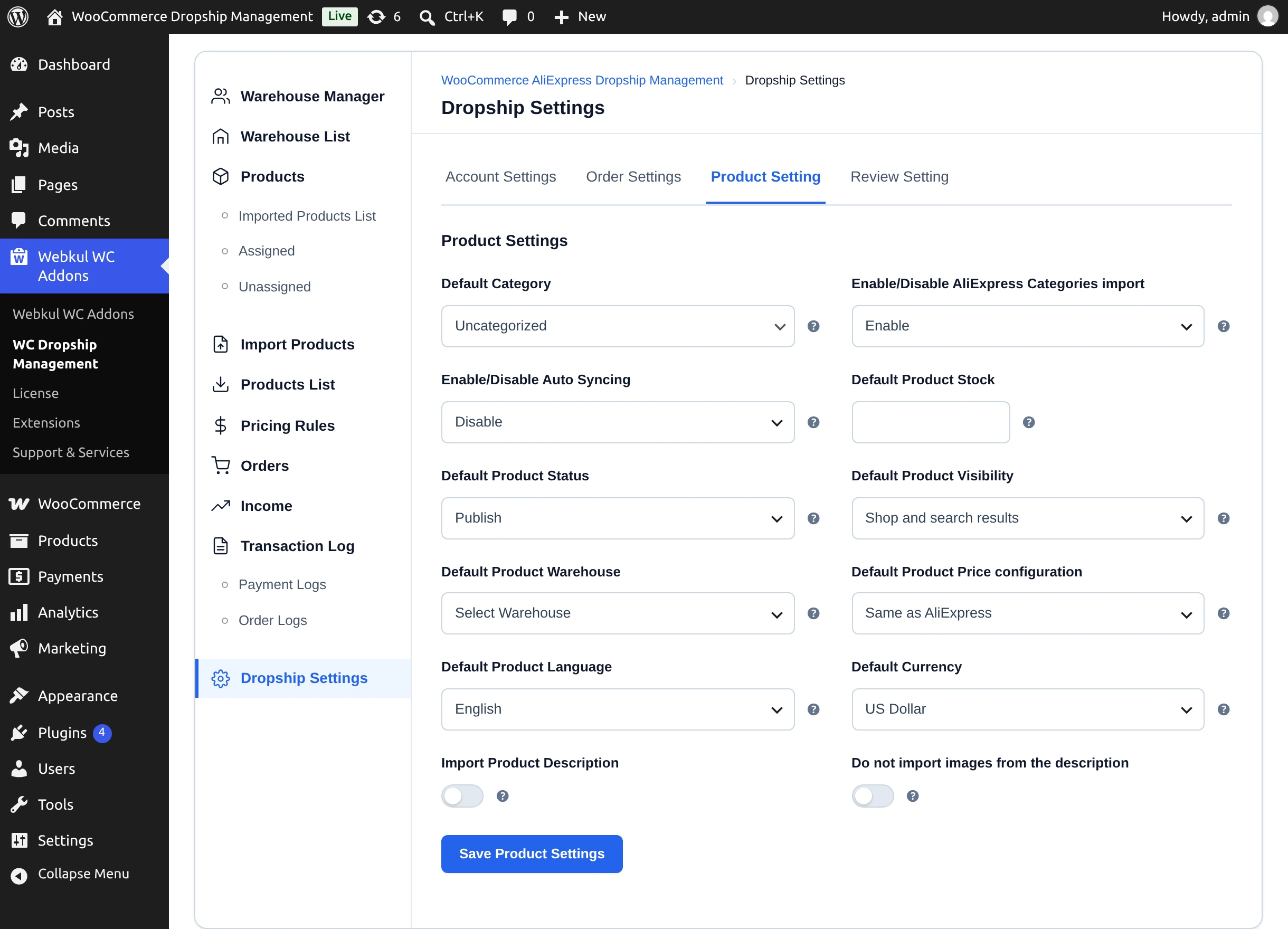1288x929 pixels.
Task: Click the Transaction Log document icon
Action: pos(220,546)
